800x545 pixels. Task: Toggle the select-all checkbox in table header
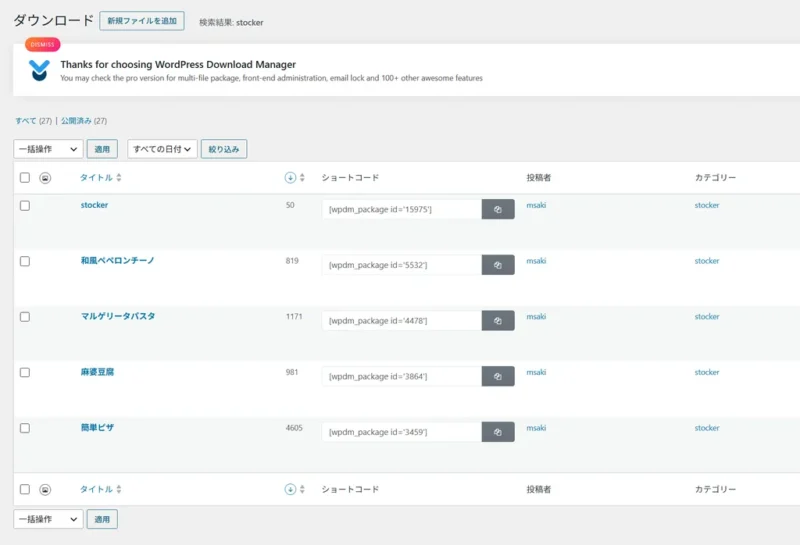pyautogui.click(x=24, y=178)
